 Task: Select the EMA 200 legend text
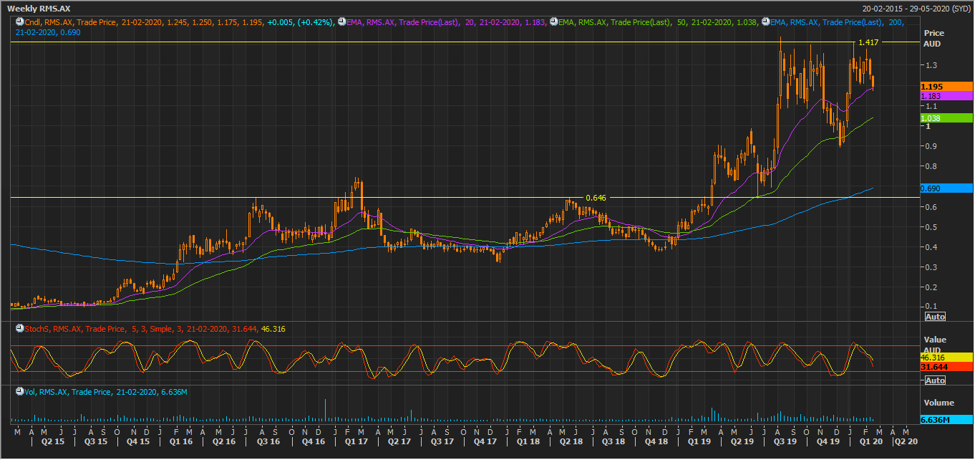click(836, 22)
